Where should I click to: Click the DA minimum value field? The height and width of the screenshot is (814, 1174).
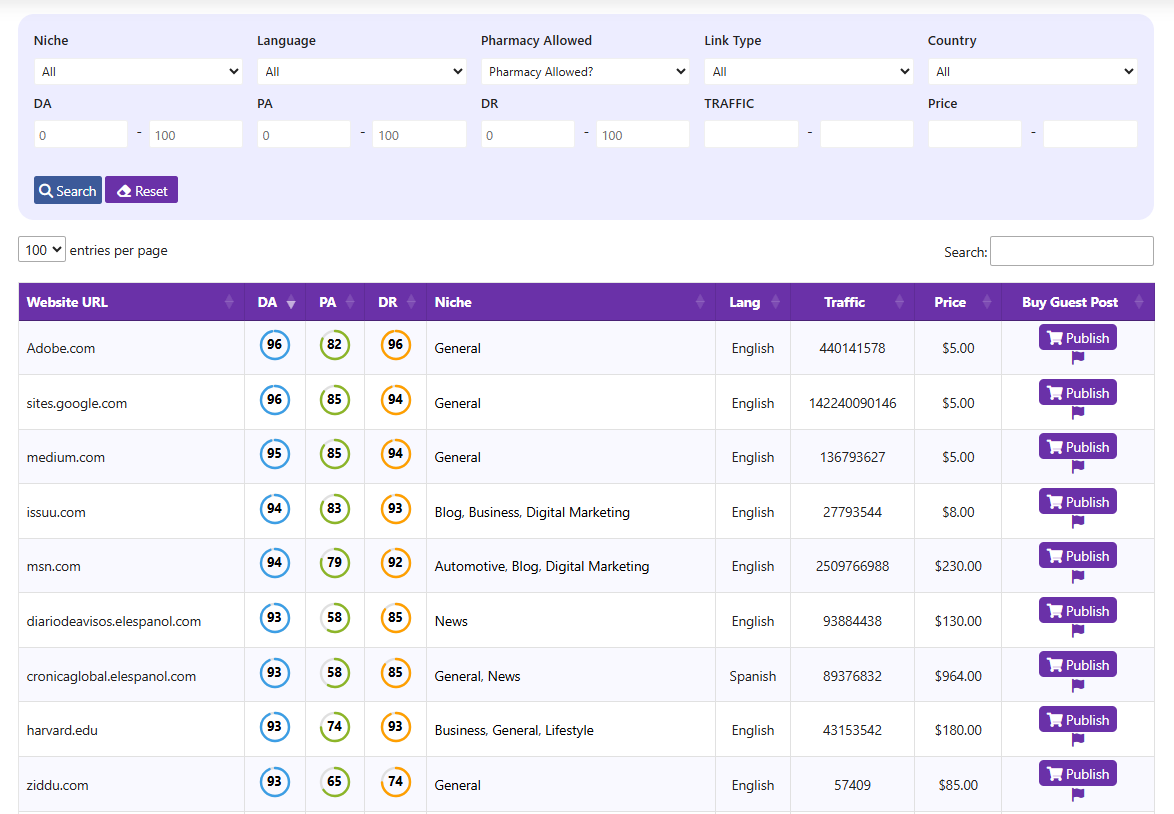tap(81, 135)
